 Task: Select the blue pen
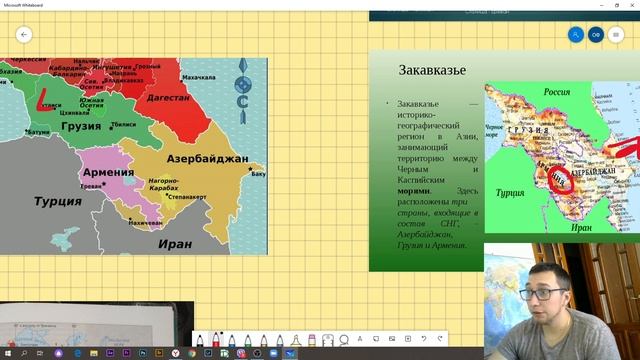coord(232,340)
